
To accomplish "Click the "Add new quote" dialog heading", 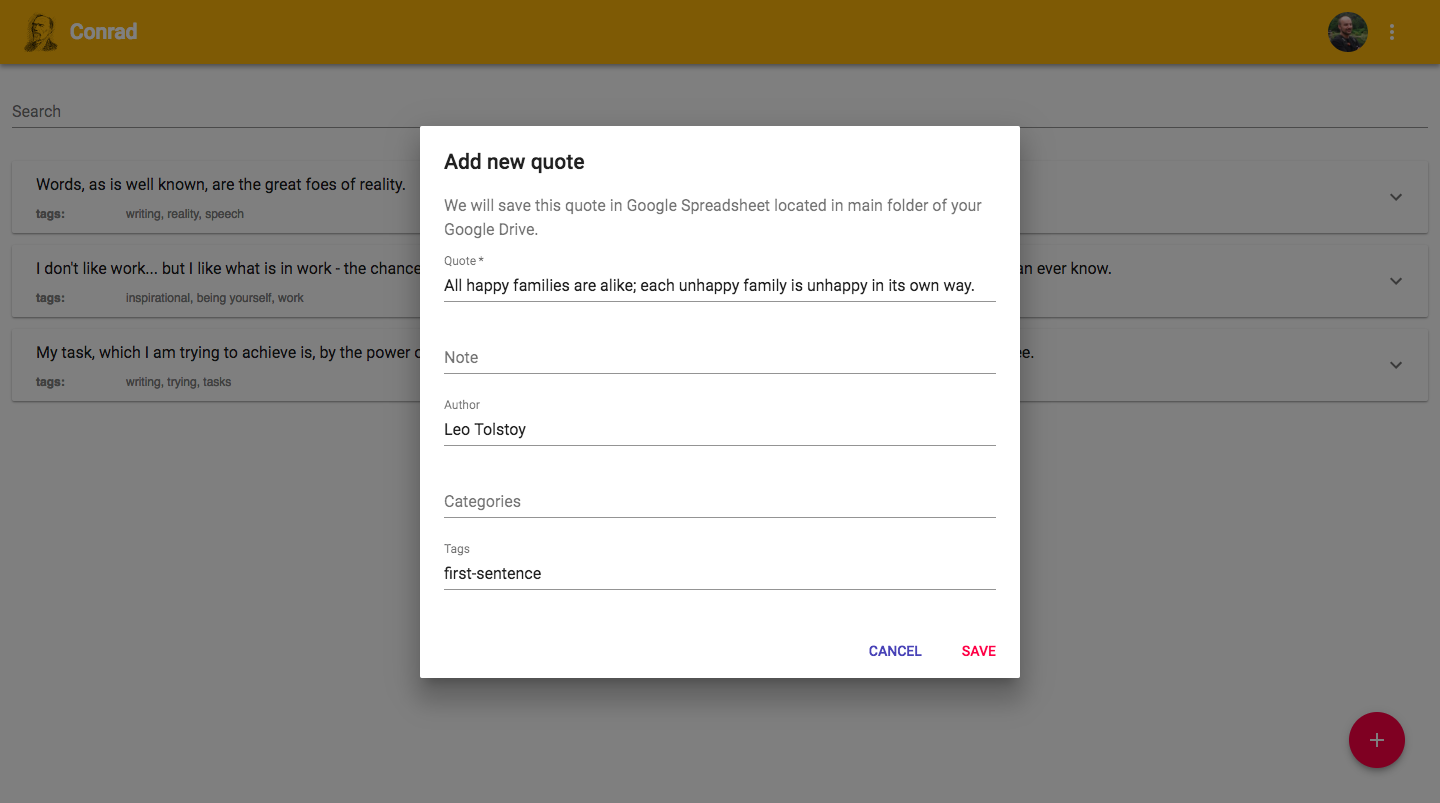I will (514, 162).
